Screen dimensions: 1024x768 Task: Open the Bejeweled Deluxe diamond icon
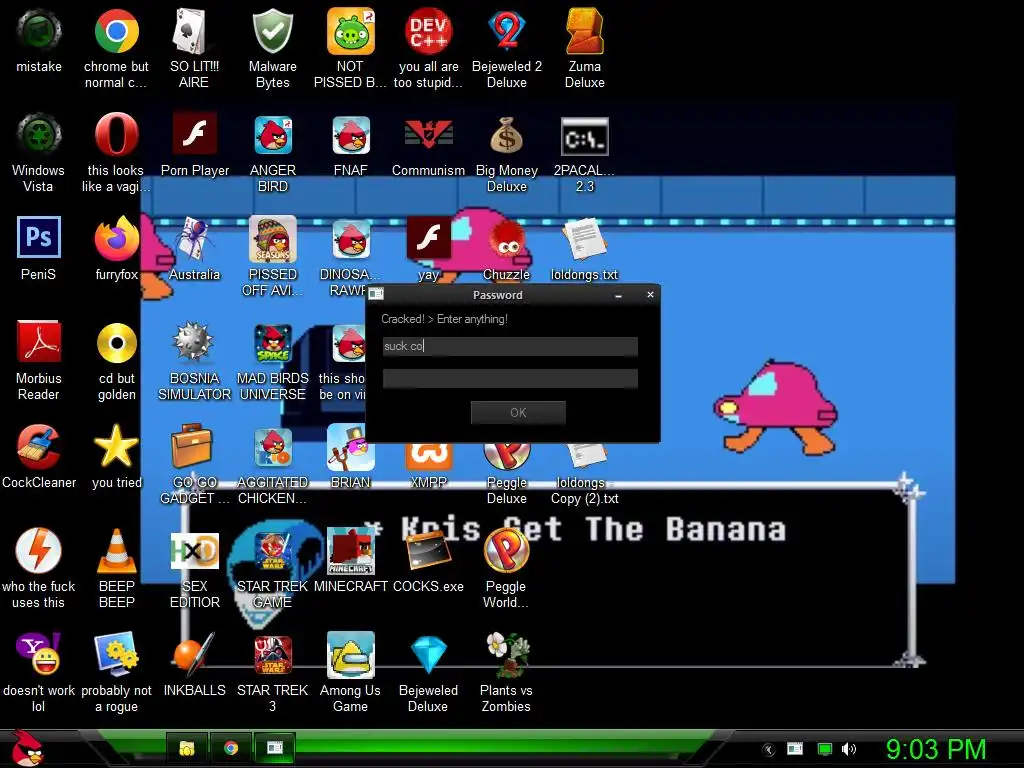(428, 655)
